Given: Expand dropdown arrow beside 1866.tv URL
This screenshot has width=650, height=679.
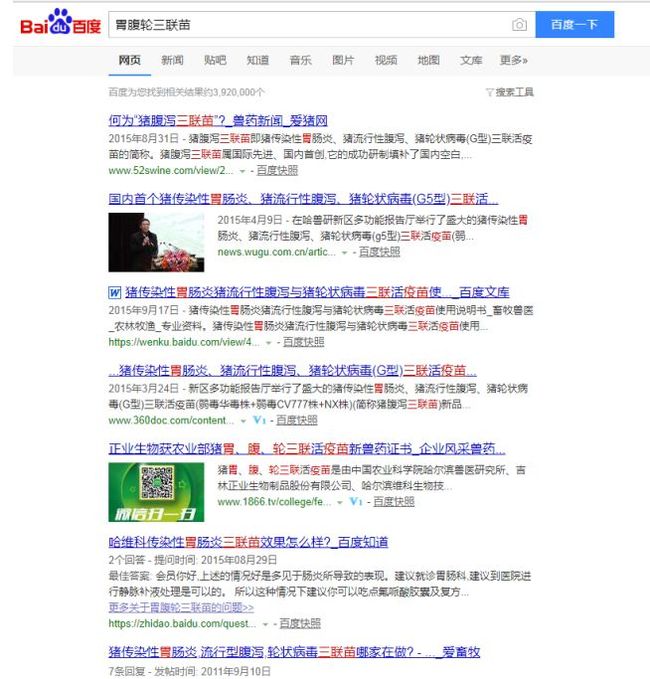Looking at the screenshot, I should pyautogui.click(x=340, y=502).
